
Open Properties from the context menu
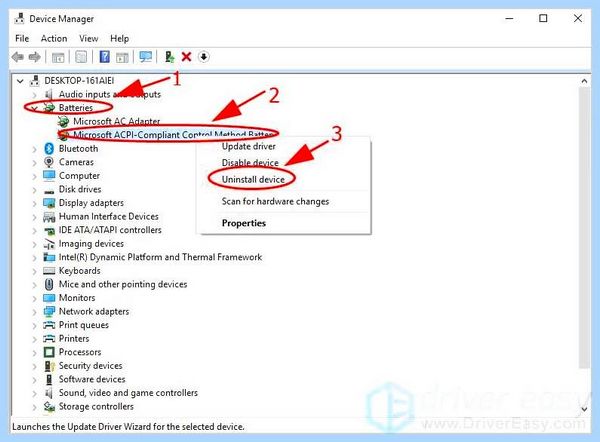point(244,223)
